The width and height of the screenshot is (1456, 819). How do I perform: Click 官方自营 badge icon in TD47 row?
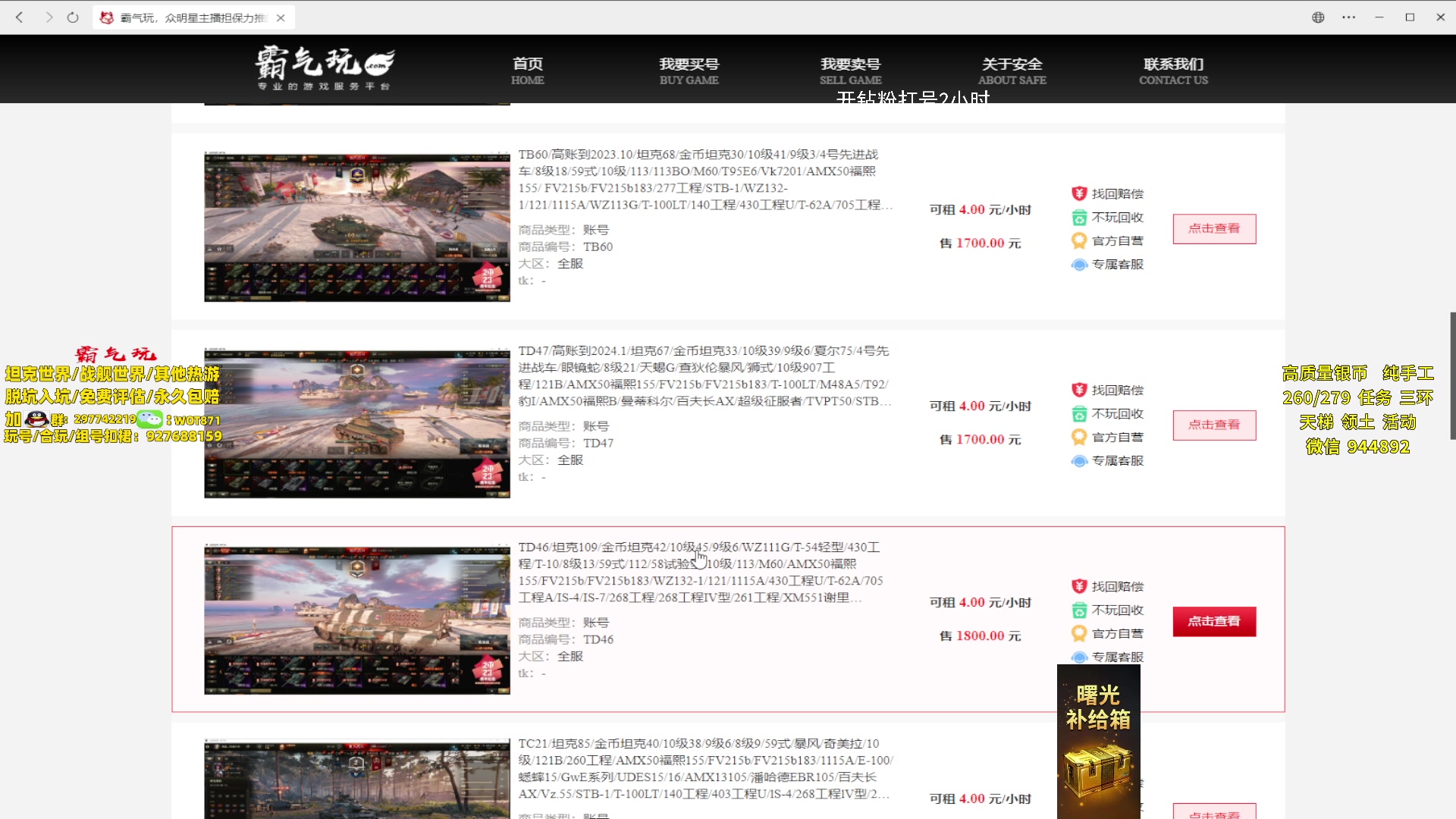pos(1079,438)
